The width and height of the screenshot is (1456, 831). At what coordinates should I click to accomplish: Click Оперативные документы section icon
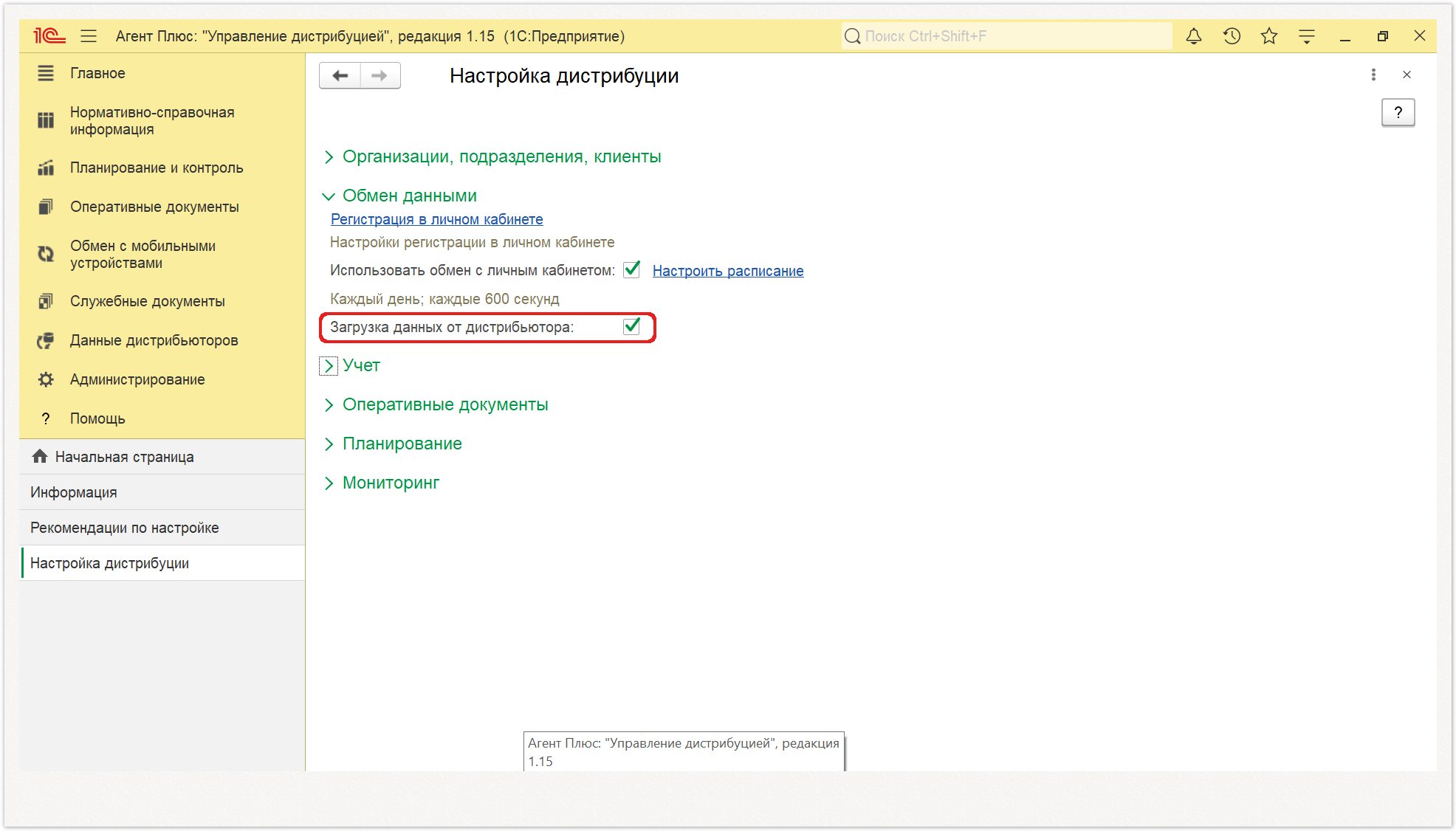tap(46, 207)
